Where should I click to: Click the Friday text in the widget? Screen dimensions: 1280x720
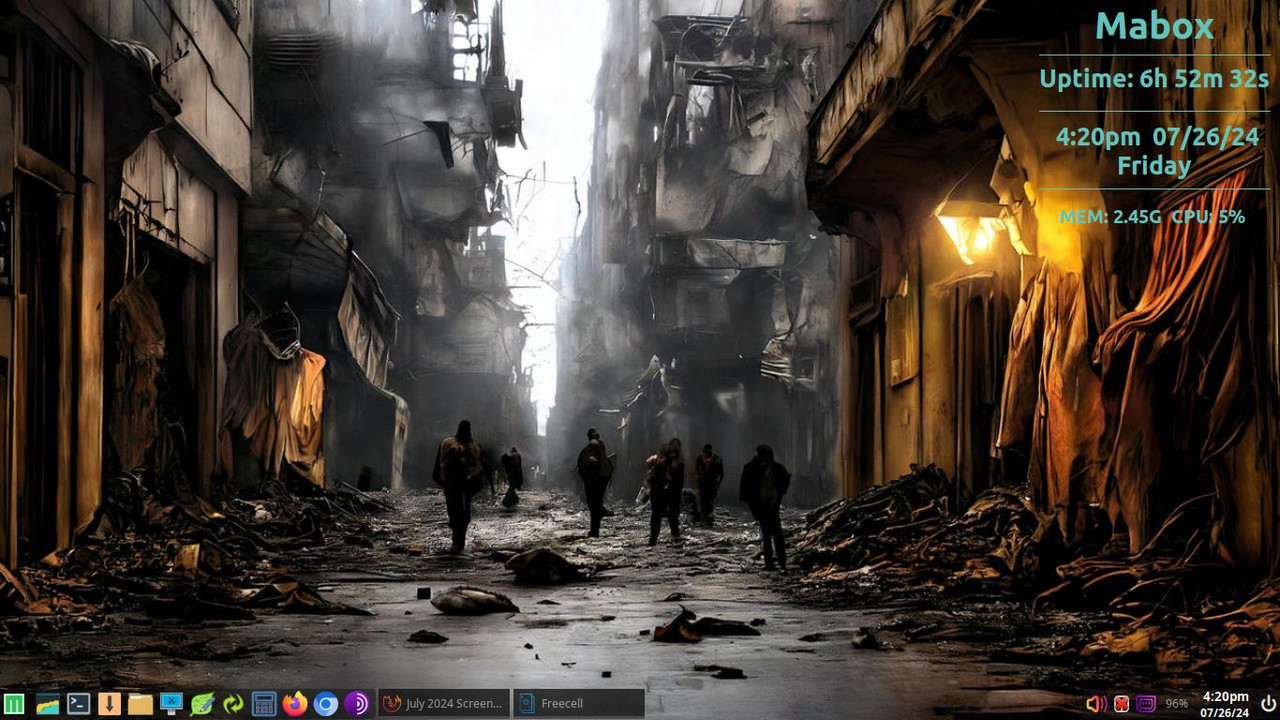tap(1154, 166)
